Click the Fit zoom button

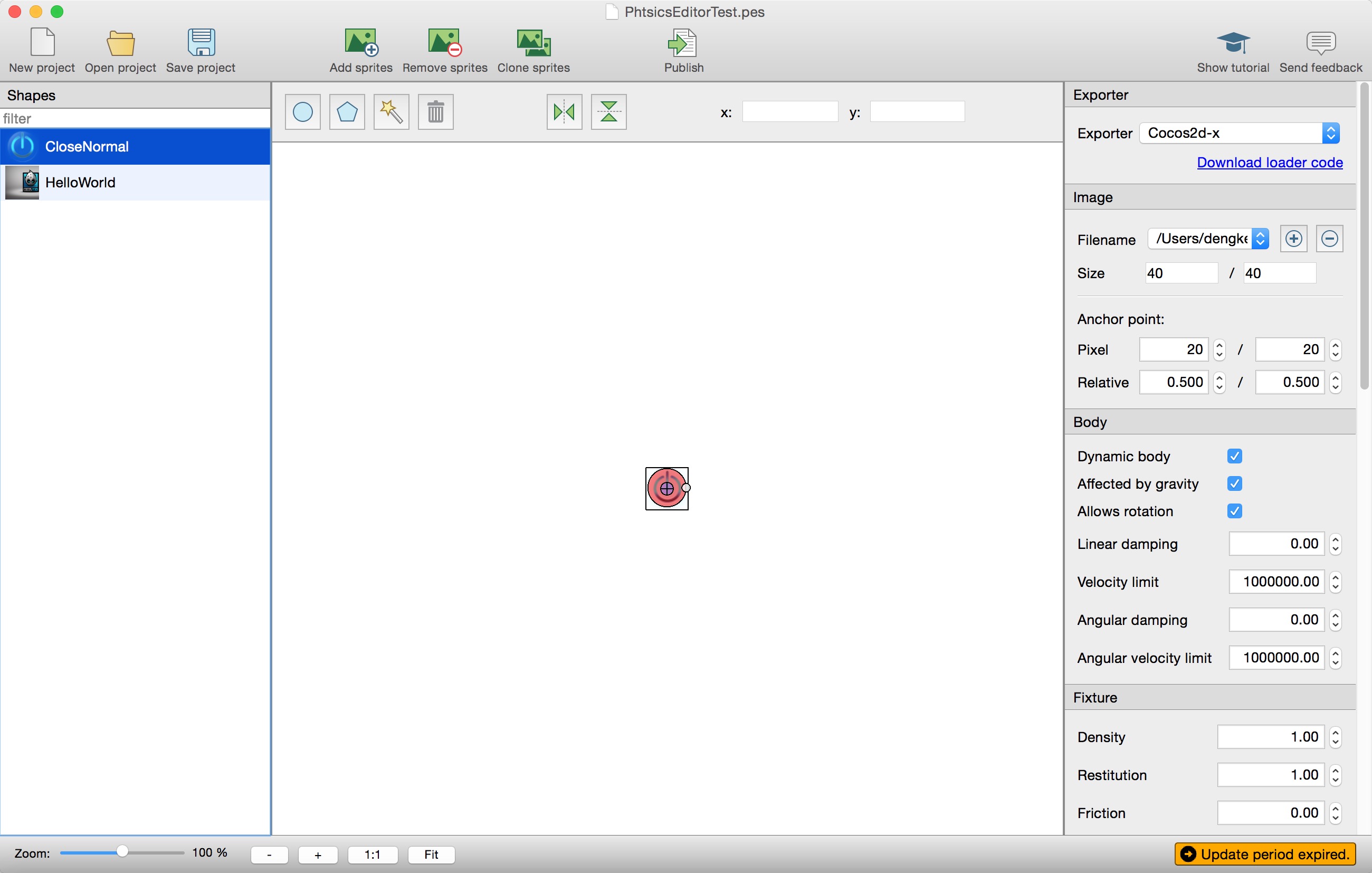click(431, 855)
